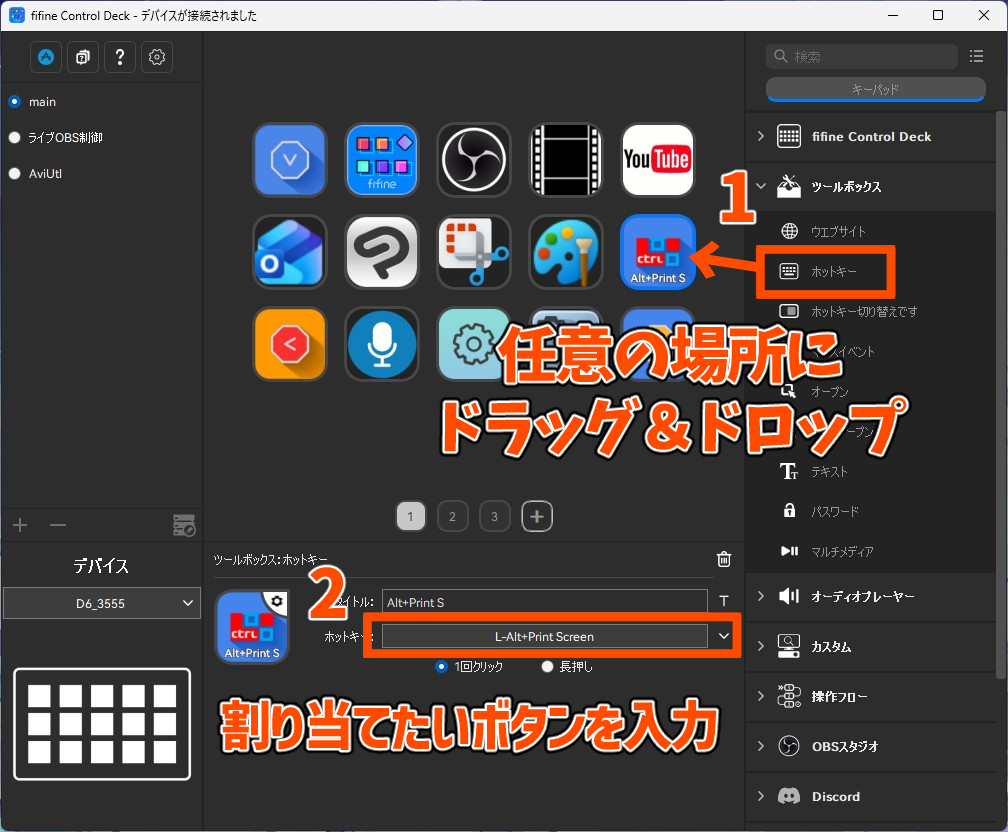Expand the Discord category
The width and height of the screenshot is (1008, 832).
tap(760, 796)
